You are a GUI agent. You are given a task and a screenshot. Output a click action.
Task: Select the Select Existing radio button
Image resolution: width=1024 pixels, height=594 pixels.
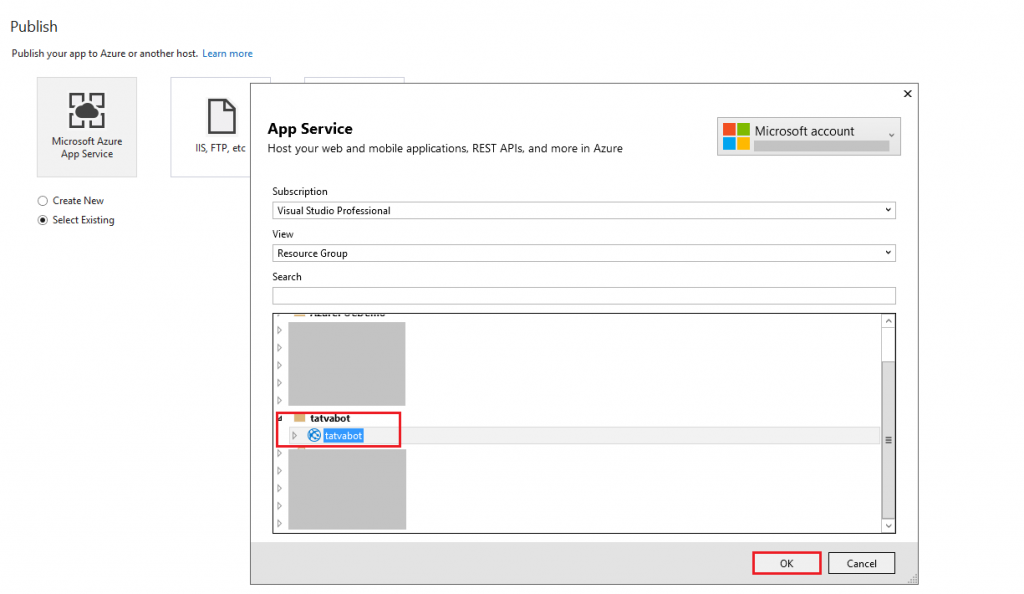(x=43, y=220)
